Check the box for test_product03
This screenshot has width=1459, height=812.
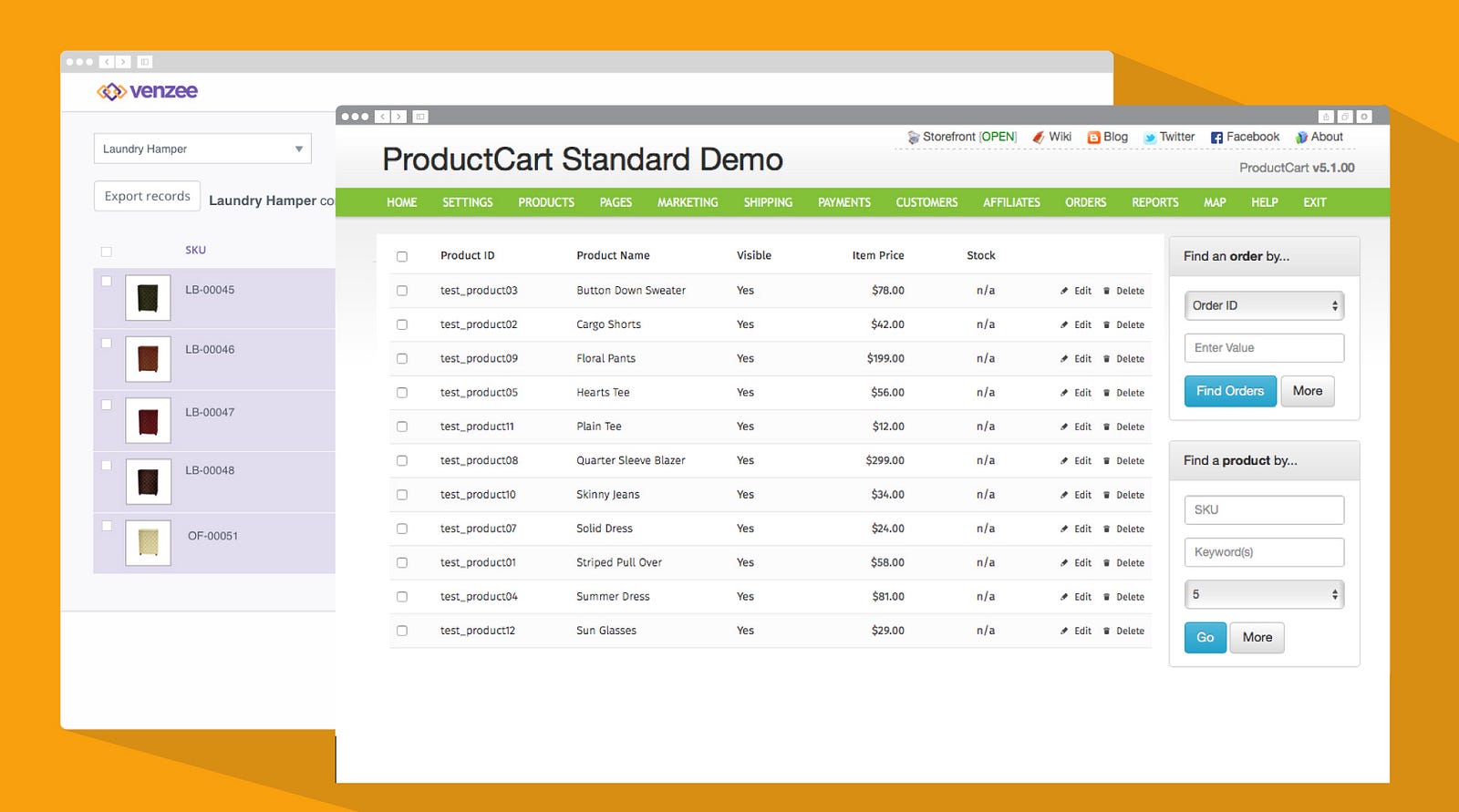point(402,291)
